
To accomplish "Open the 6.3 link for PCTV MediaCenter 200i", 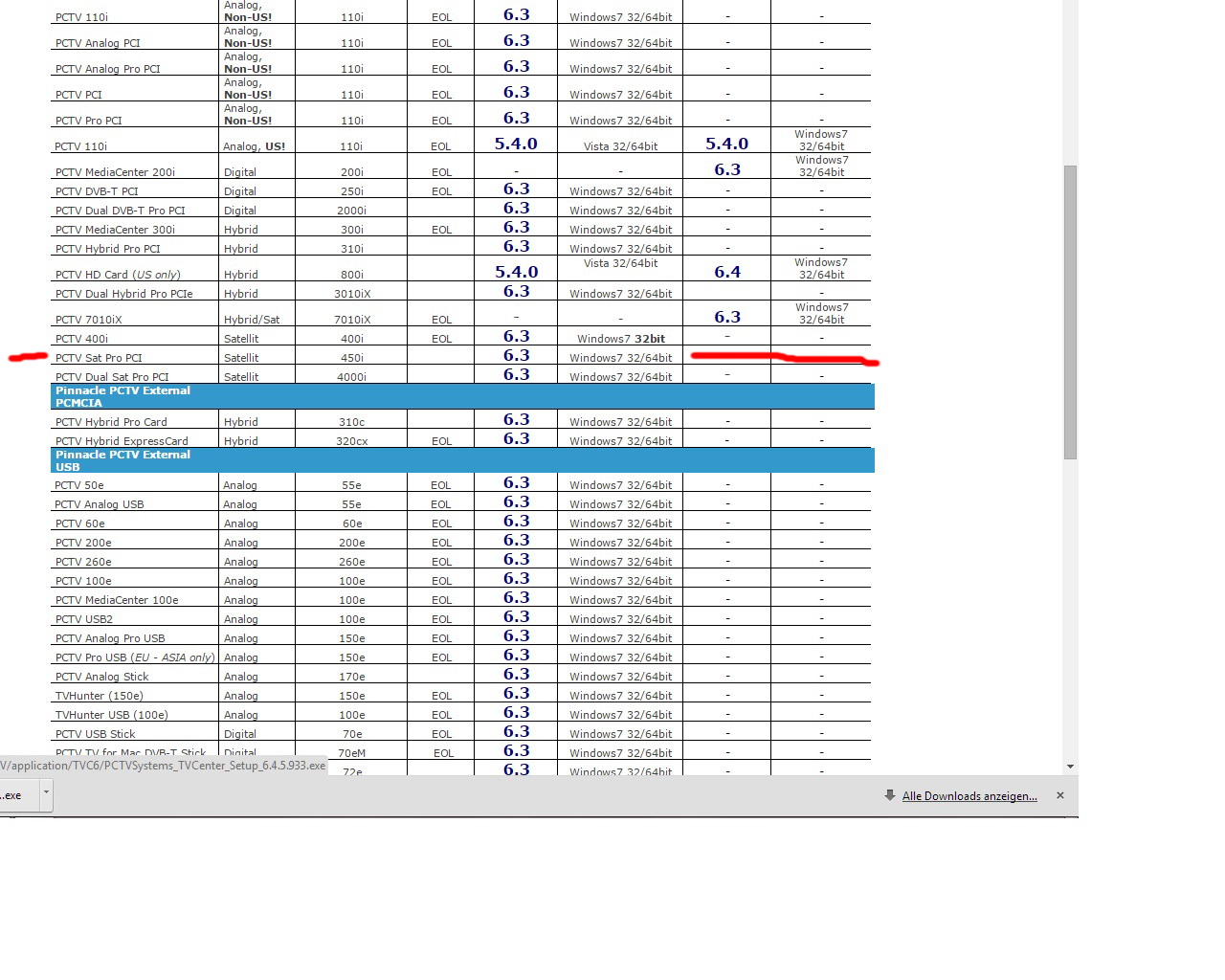I will point(727,169).
